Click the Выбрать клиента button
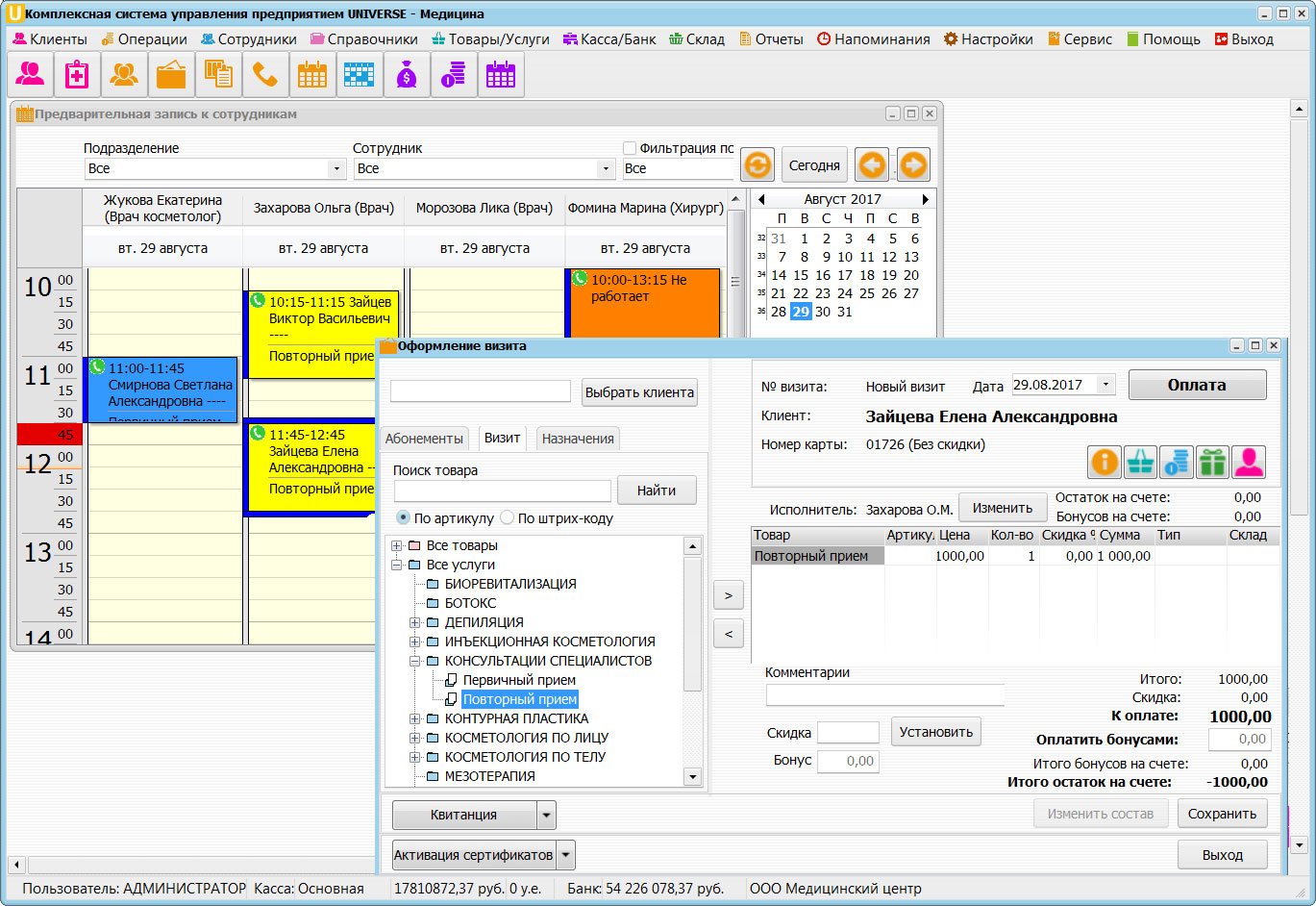1316x906 pixels. pos(639,392)
